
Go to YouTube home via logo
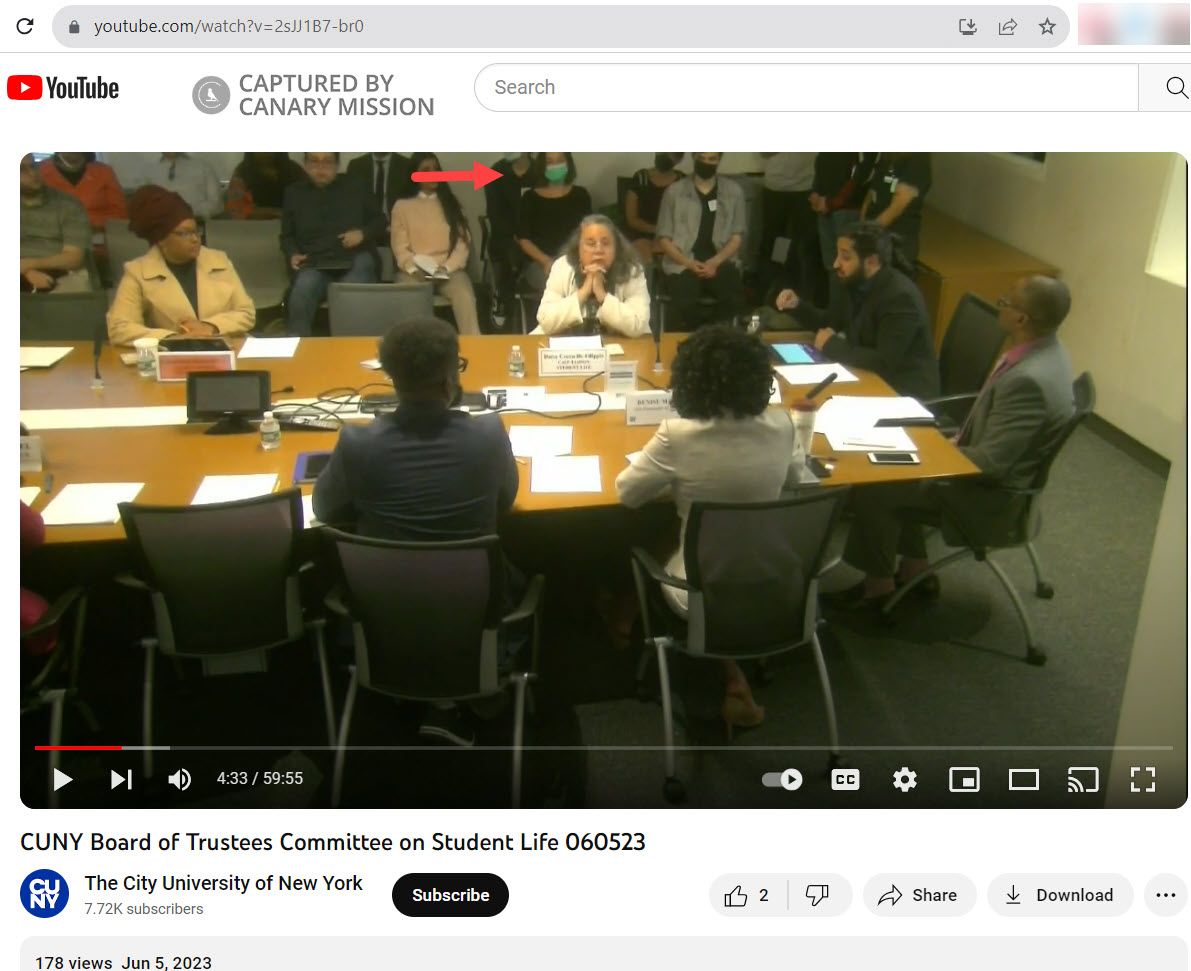(x=63, y=88)
